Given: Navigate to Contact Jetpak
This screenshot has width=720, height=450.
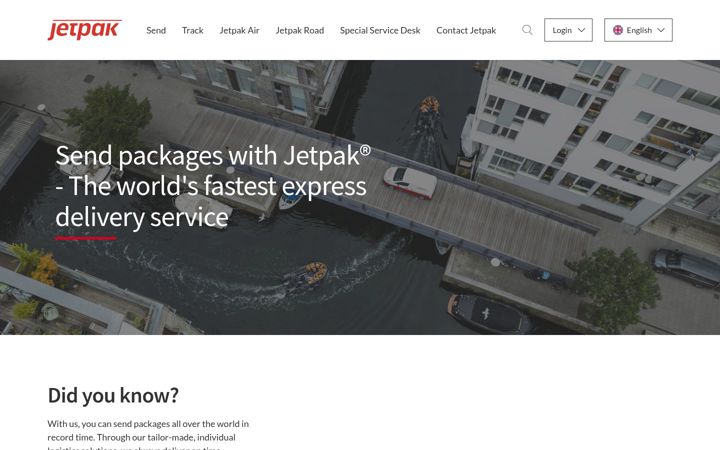Looking at the screenshot, I should coord(466,30).
